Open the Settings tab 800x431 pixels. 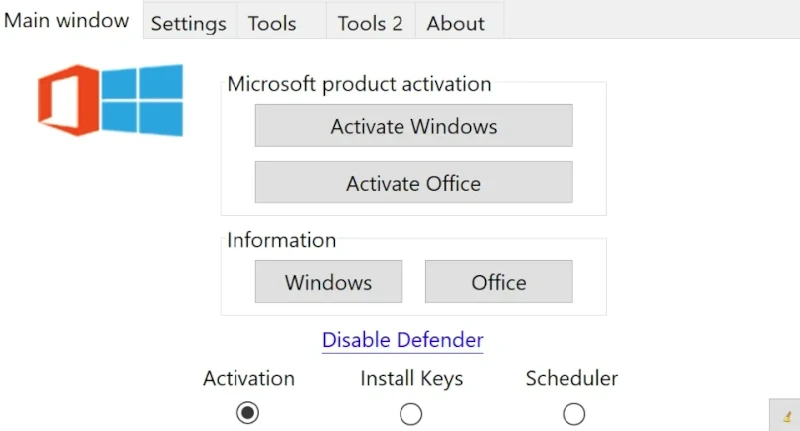pos(189,23)
